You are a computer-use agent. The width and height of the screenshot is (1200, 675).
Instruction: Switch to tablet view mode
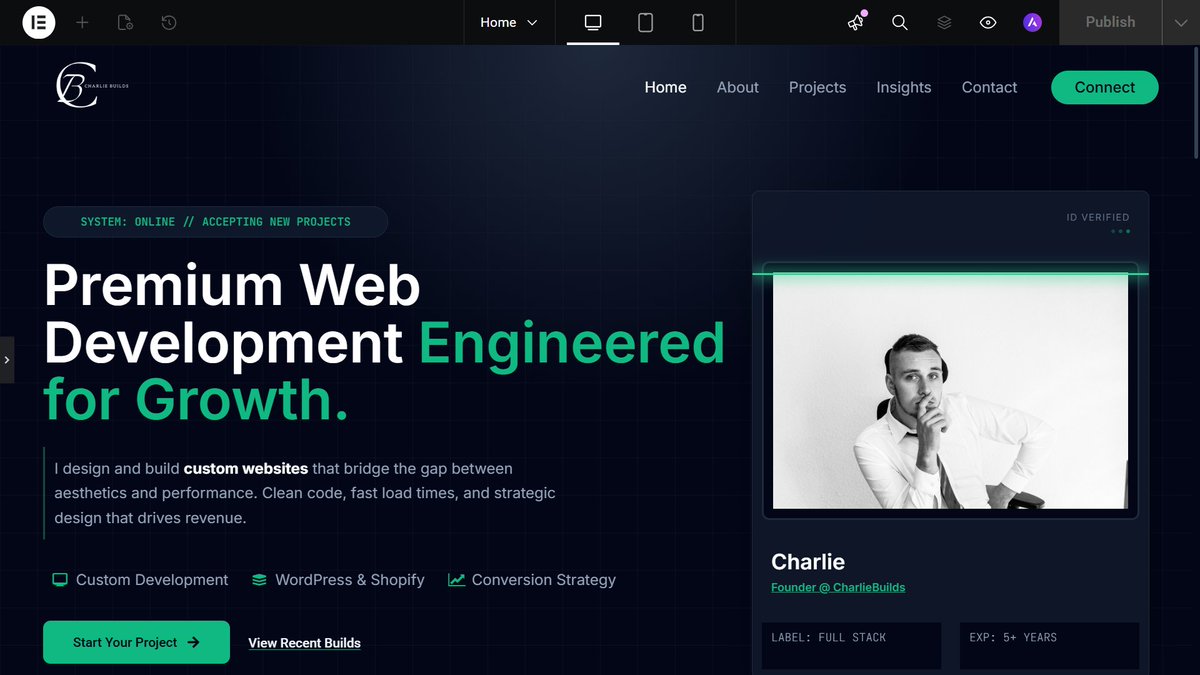tap(645, 22)
